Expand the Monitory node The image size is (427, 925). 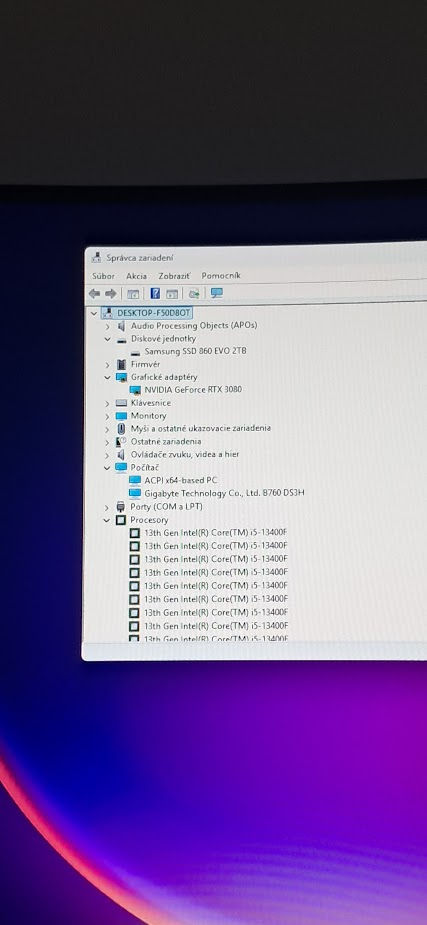click(107, 416)
